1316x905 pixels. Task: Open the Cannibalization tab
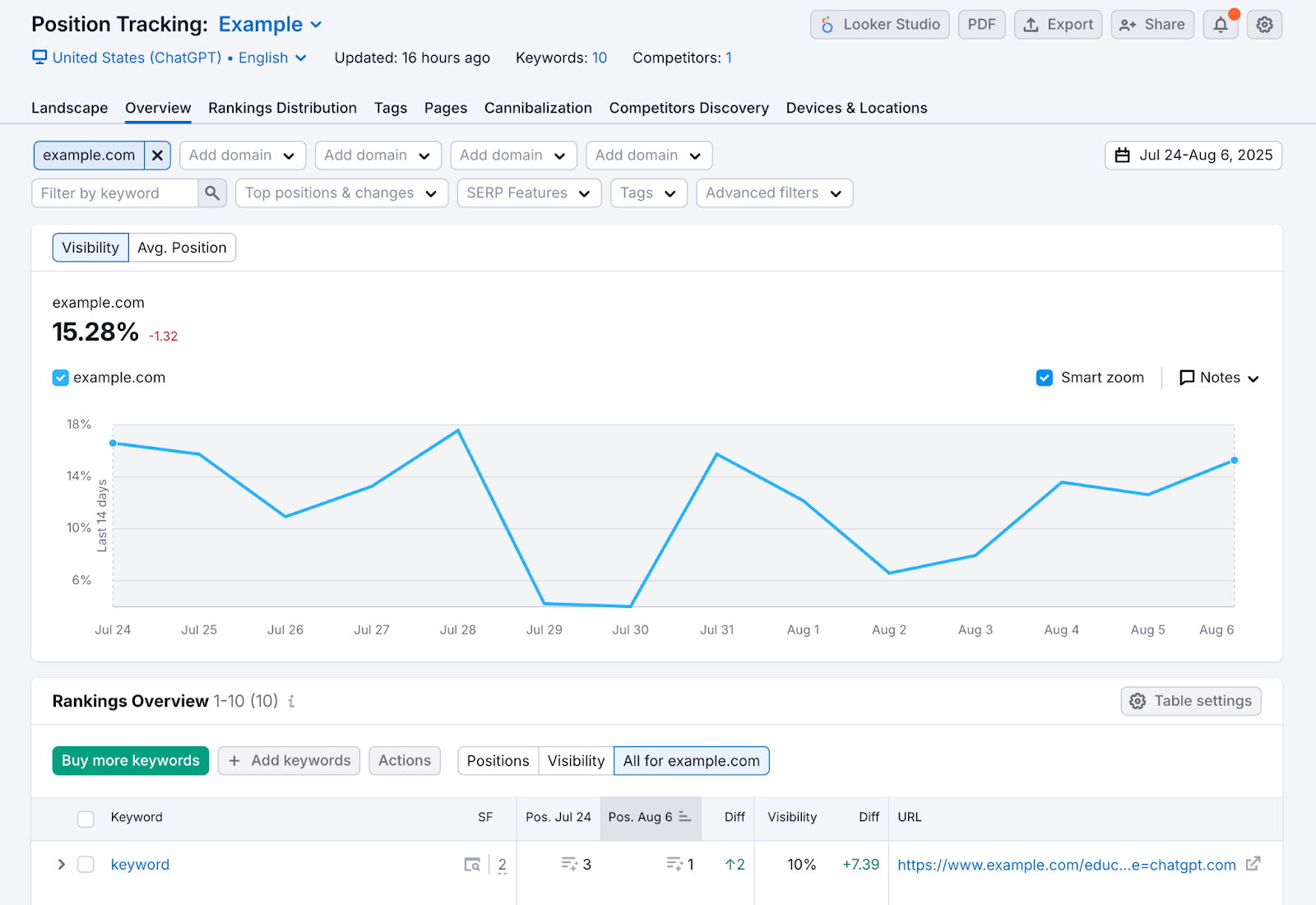538,108
